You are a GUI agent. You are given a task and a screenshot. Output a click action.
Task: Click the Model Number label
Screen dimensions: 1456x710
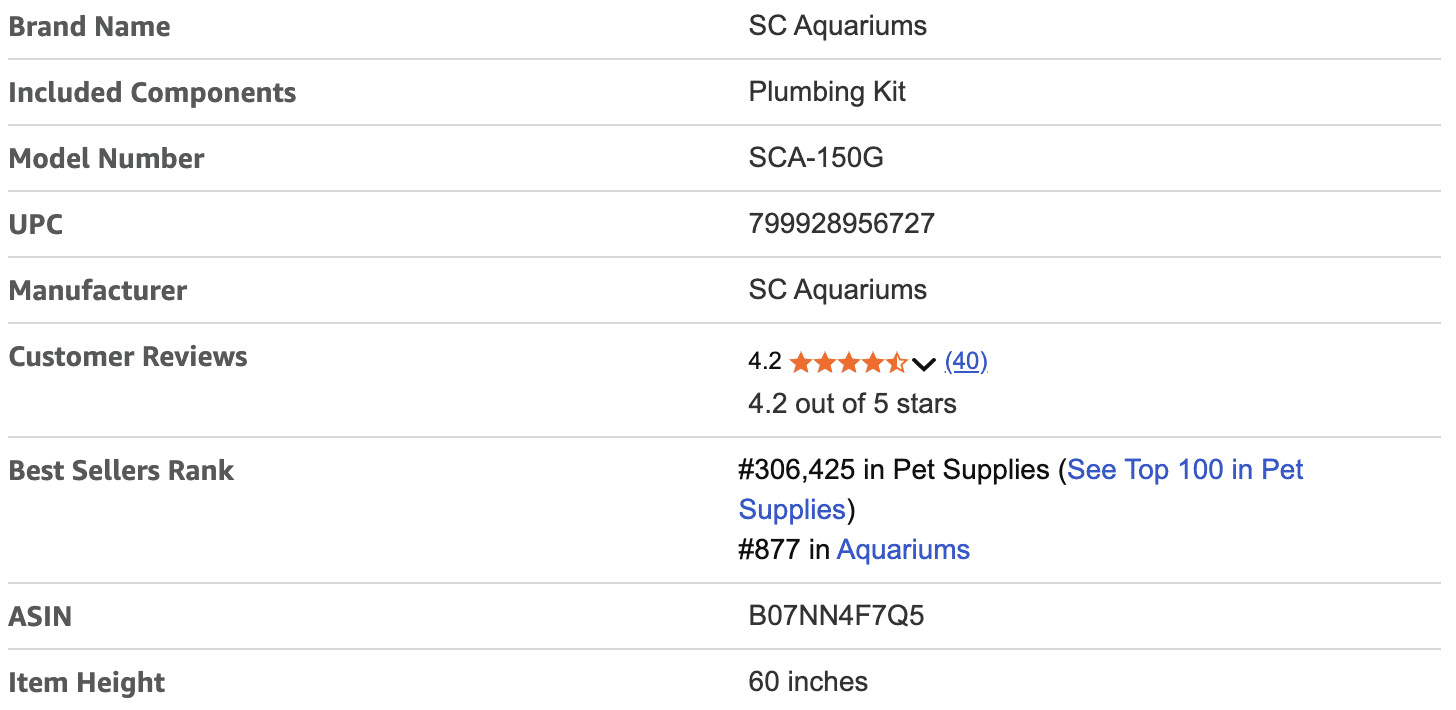click(x=106, y=158)
